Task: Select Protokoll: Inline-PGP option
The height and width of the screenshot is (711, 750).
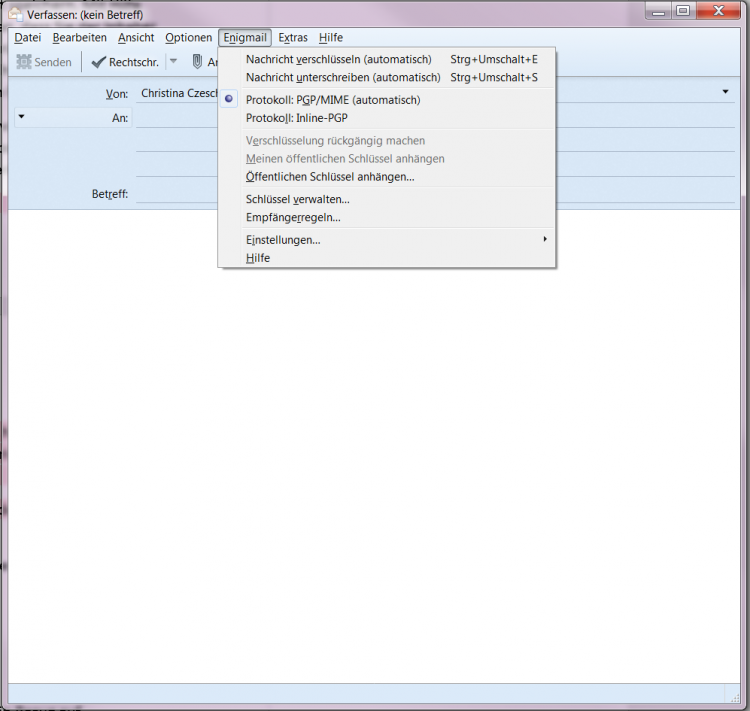Action: click(x=297, y=118)
